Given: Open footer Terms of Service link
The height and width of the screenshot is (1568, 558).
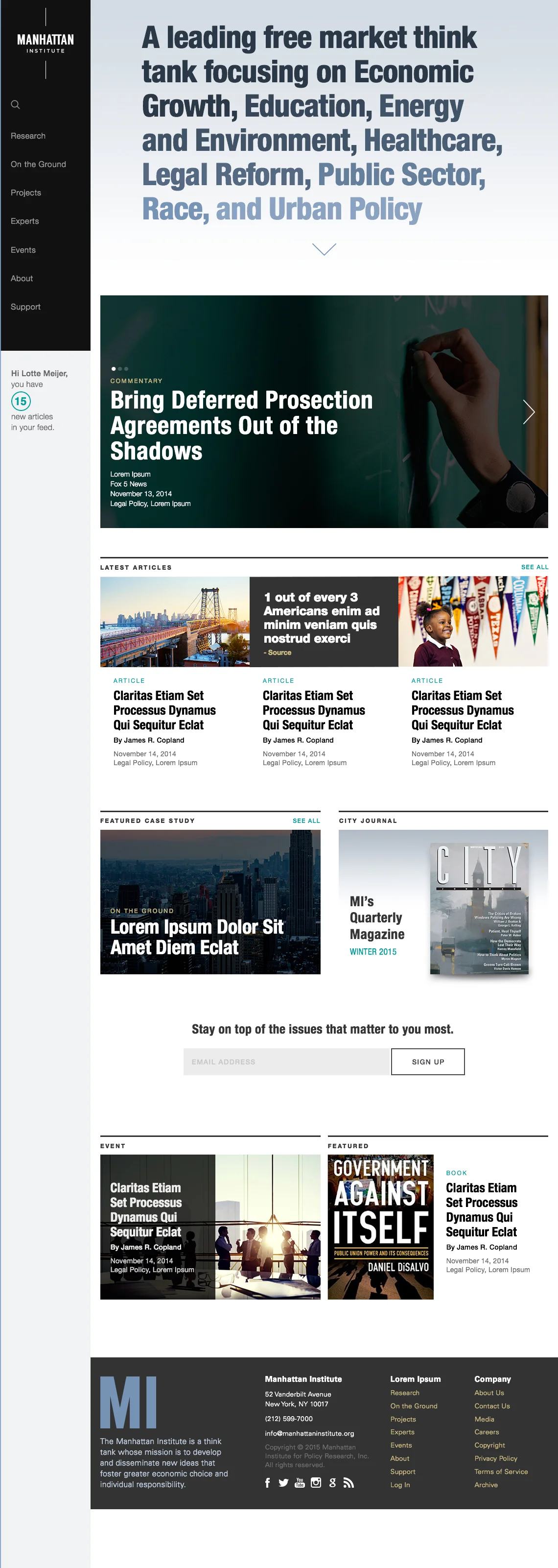Looking at the screenshot, I should point(501,1471).
